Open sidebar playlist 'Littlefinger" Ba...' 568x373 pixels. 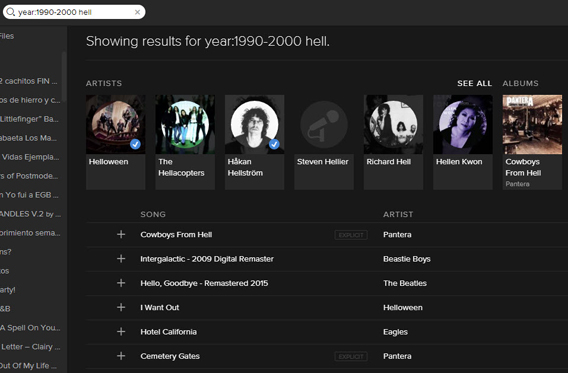[x=30, y=119]
